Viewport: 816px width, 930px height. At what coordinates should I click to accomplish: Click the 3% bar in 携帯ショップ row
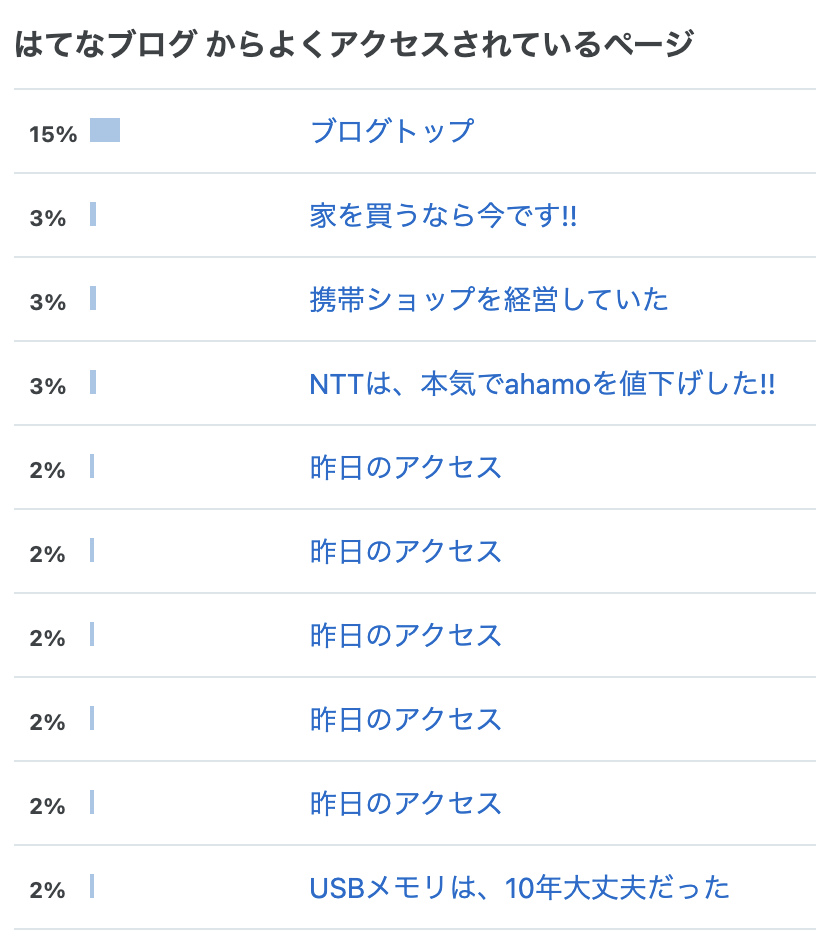click(x=93, y=298)
